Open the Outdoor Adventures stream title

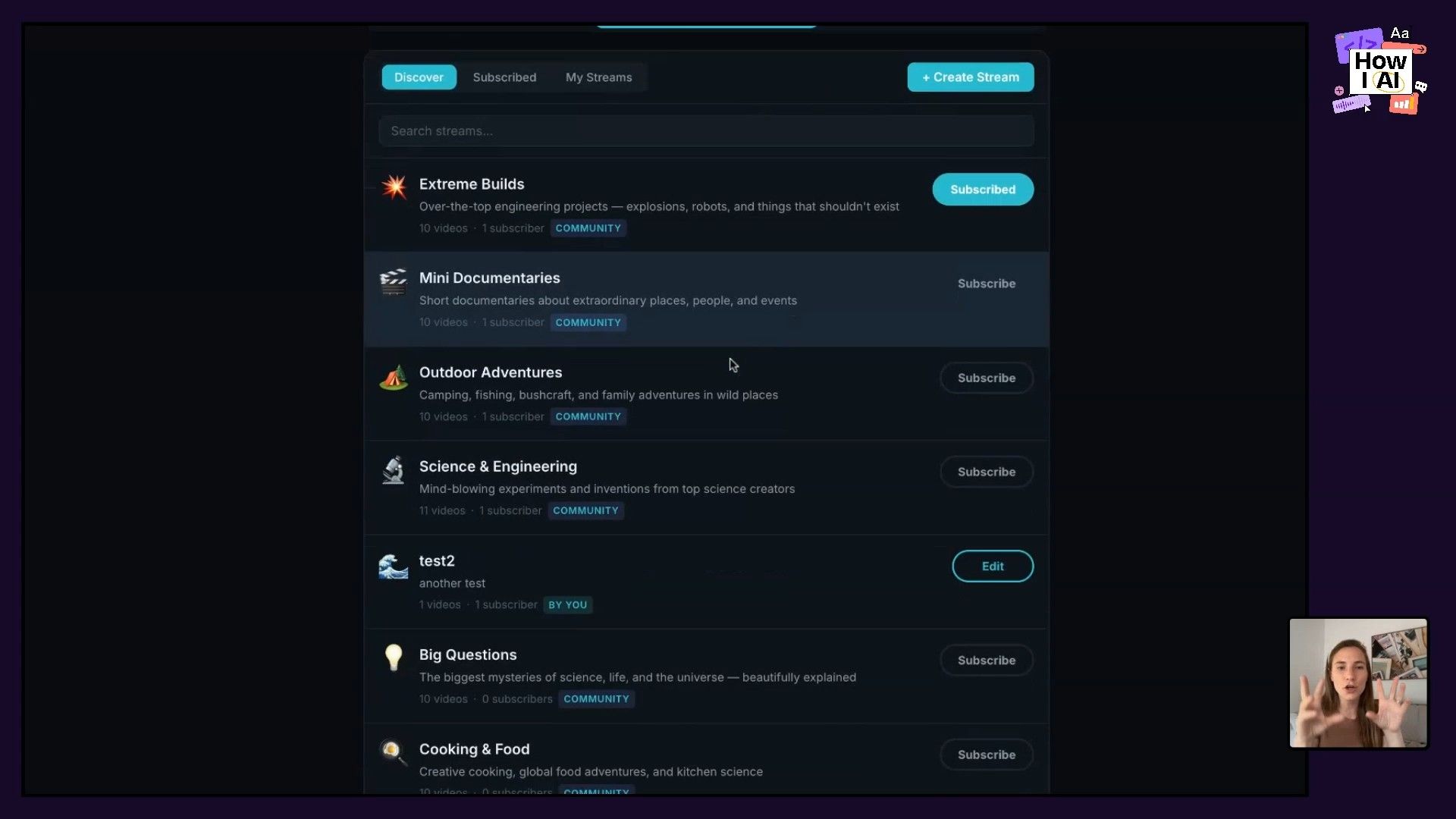tap(491, 372)
